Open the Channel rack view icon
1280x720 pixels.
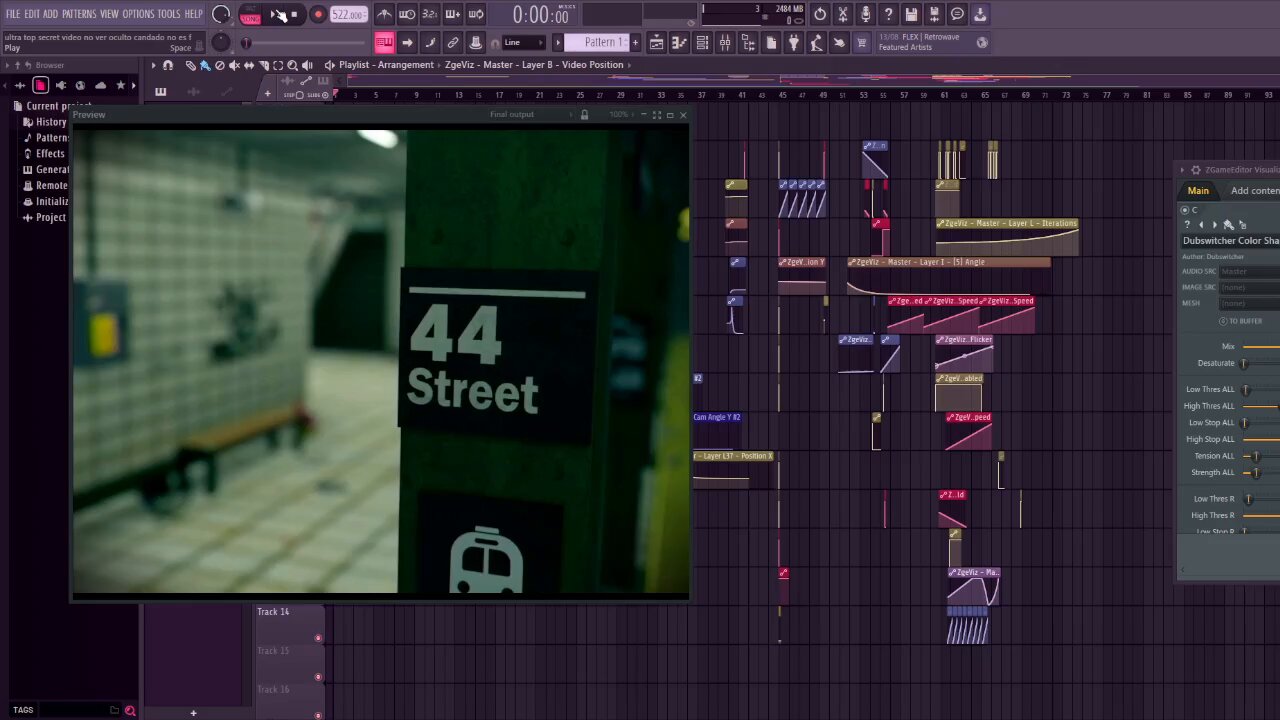click(x=702, y=42)
